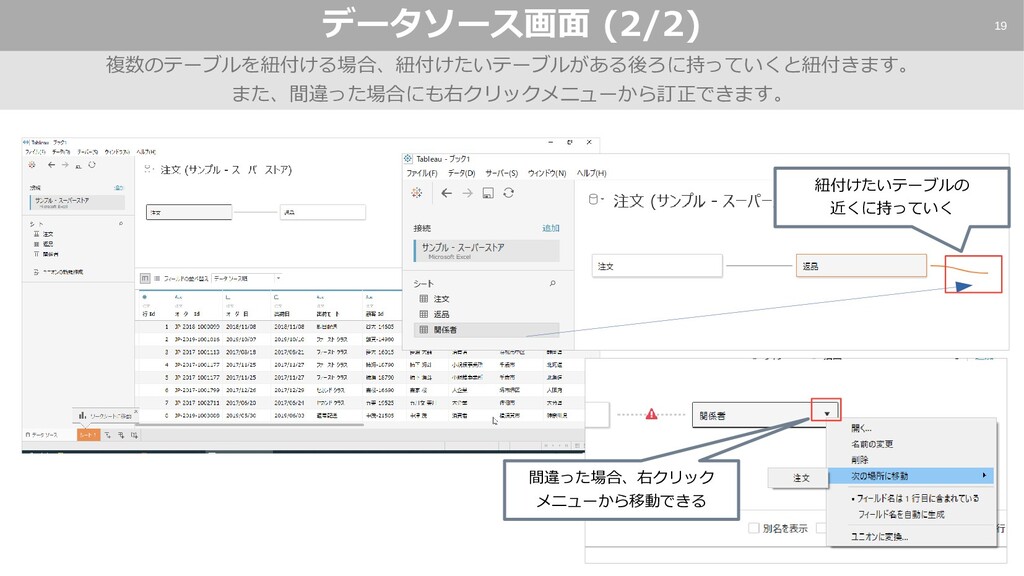Open the データ(D) menu in the front window
This screenshot has width=1024, height=576.
tap(462, 173)
